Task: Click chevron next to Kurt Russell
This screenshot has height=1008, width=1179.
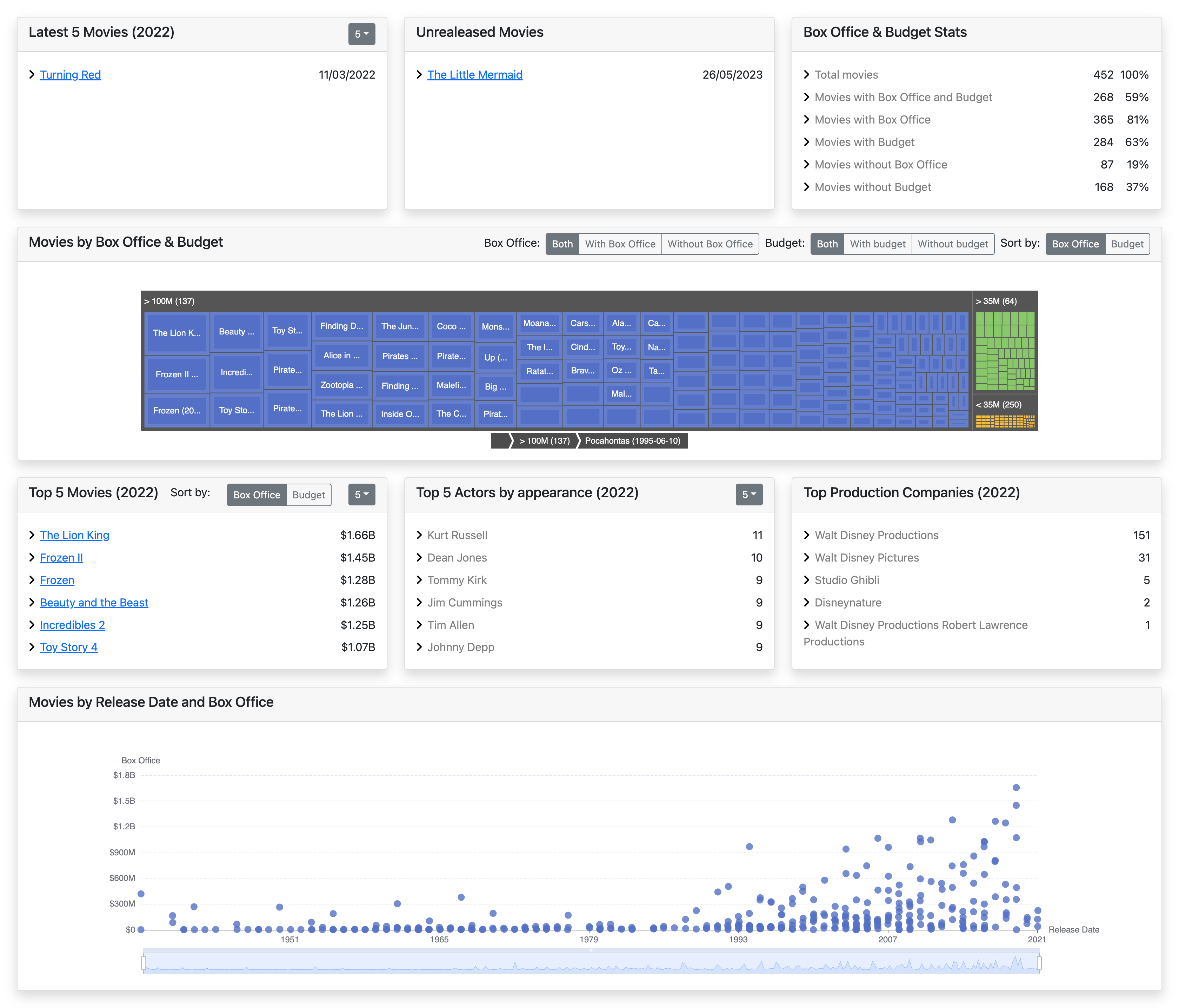Action: pyautogui.click(x=419, y=535)
